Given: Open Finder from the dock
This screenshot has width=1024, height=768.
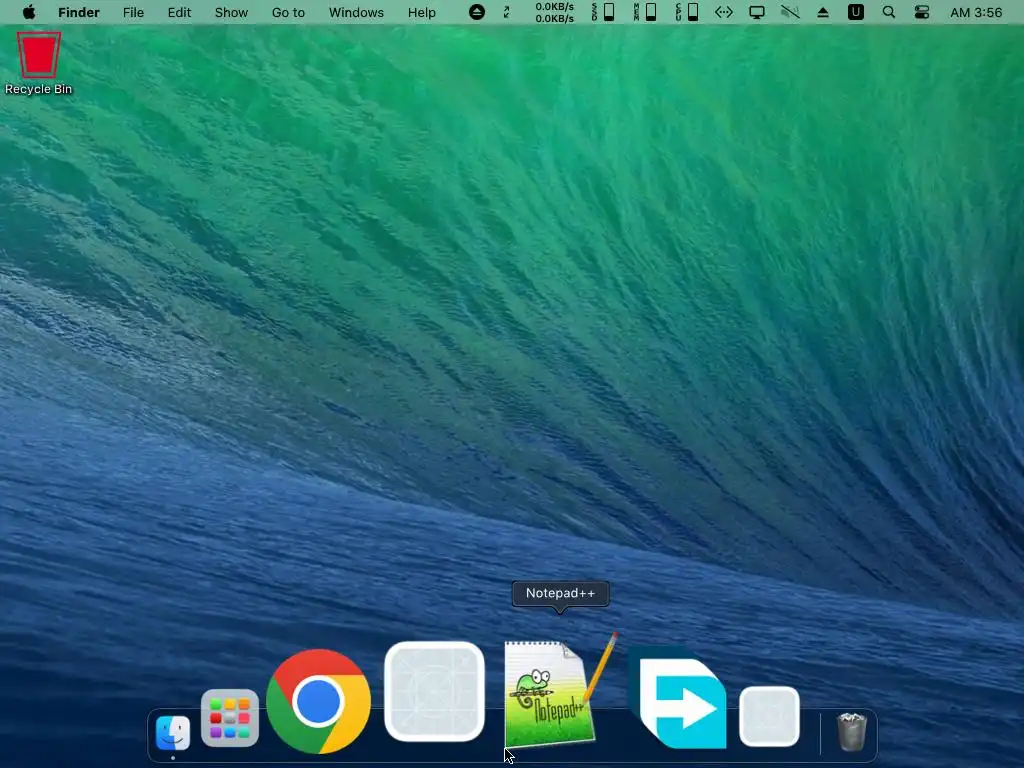Looking at the screenshot, I should click(173, 733).
